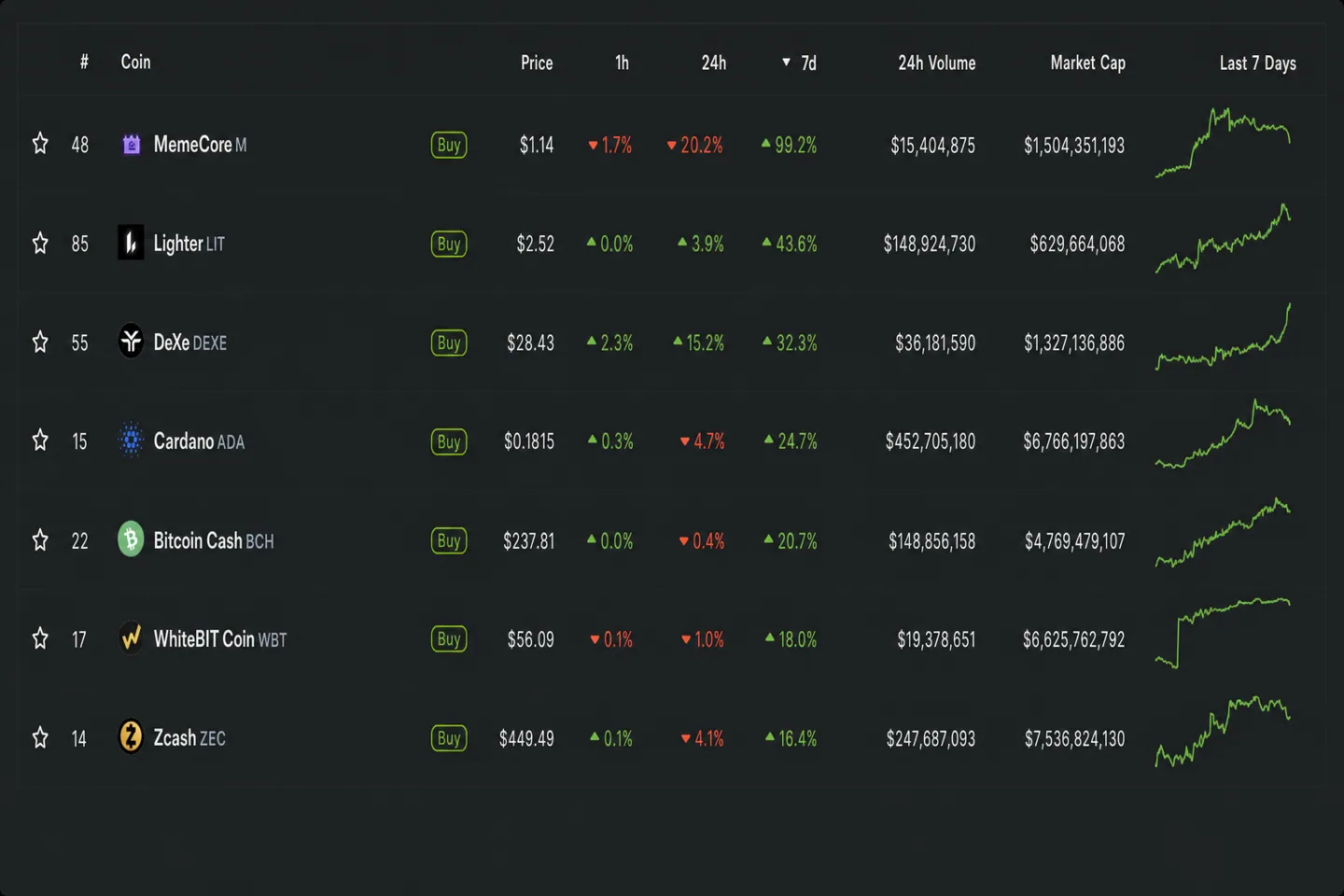This screenshot has height=896, width=1344.
Task: Click the Last 7 Days column header
Action: (x=1257, y=63)
